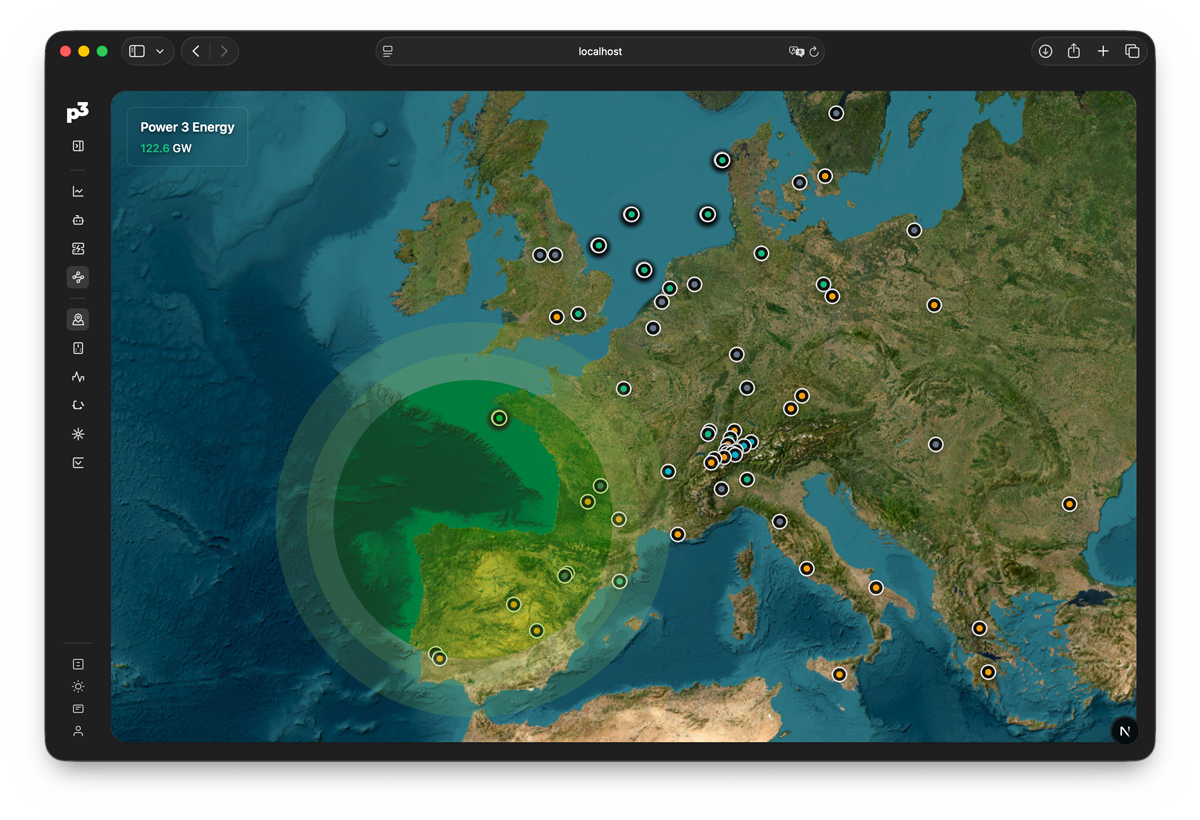The height and width of the screenshot is (820, 1200).
Task: Reload the page with the refresh icon
Action: pyautogui.click(x=814, y=51)
